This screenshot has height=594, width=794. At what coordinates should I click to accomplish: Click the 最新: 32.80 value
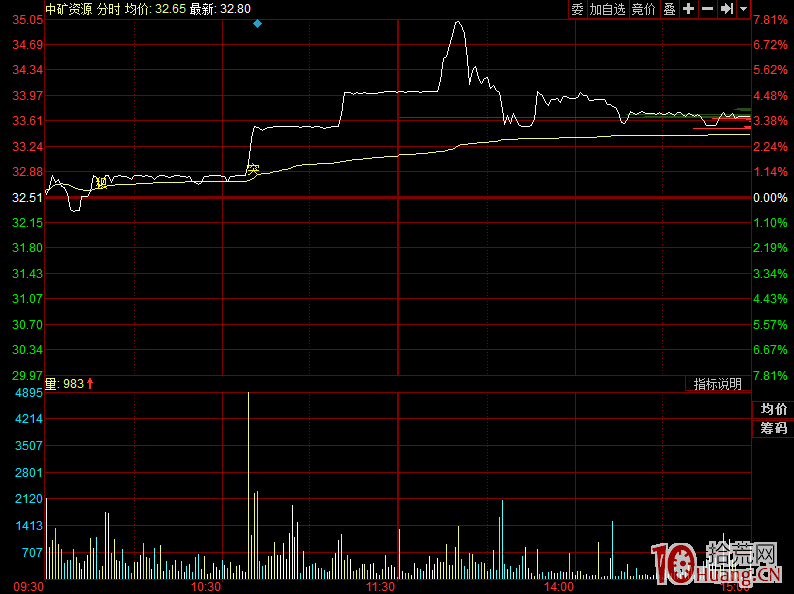[220, 9]
